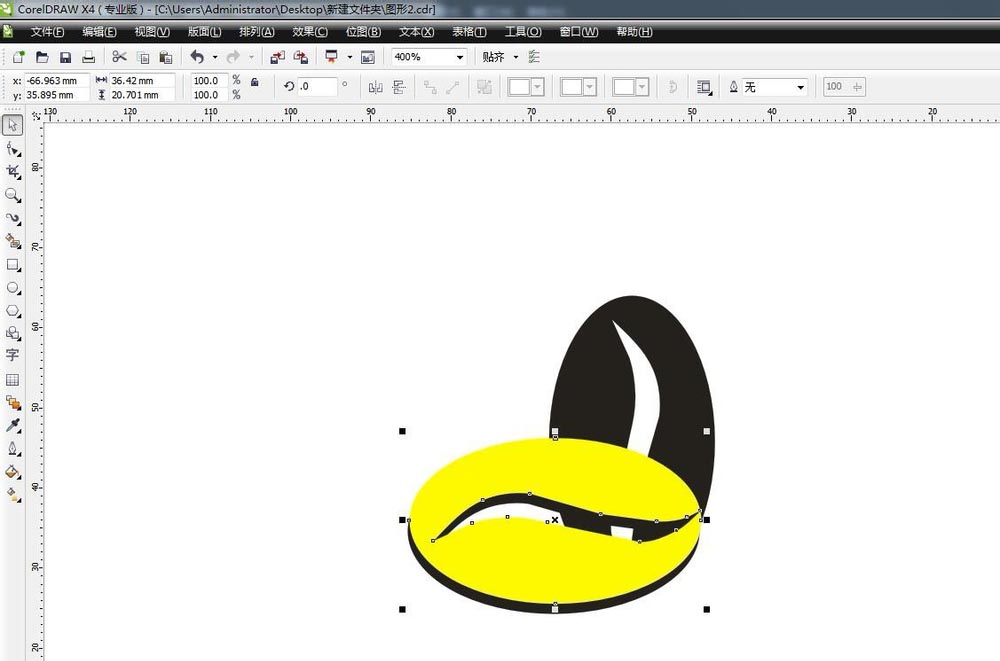Toggle horizontal mirror button
This screenshot has height=661, width=1000.
pos(376,87)
